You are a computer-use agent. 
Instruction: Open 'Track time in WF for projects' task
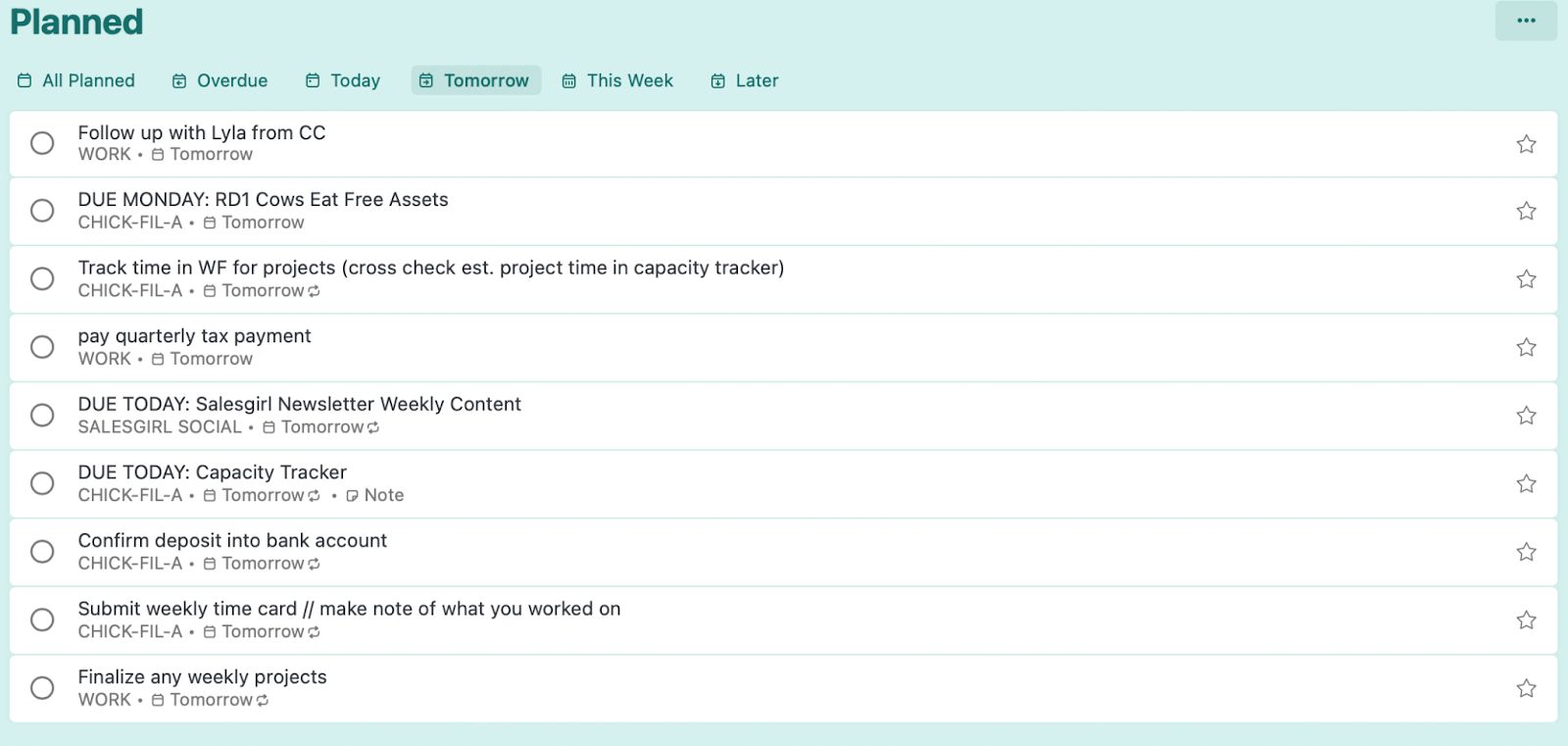(431, 268)
